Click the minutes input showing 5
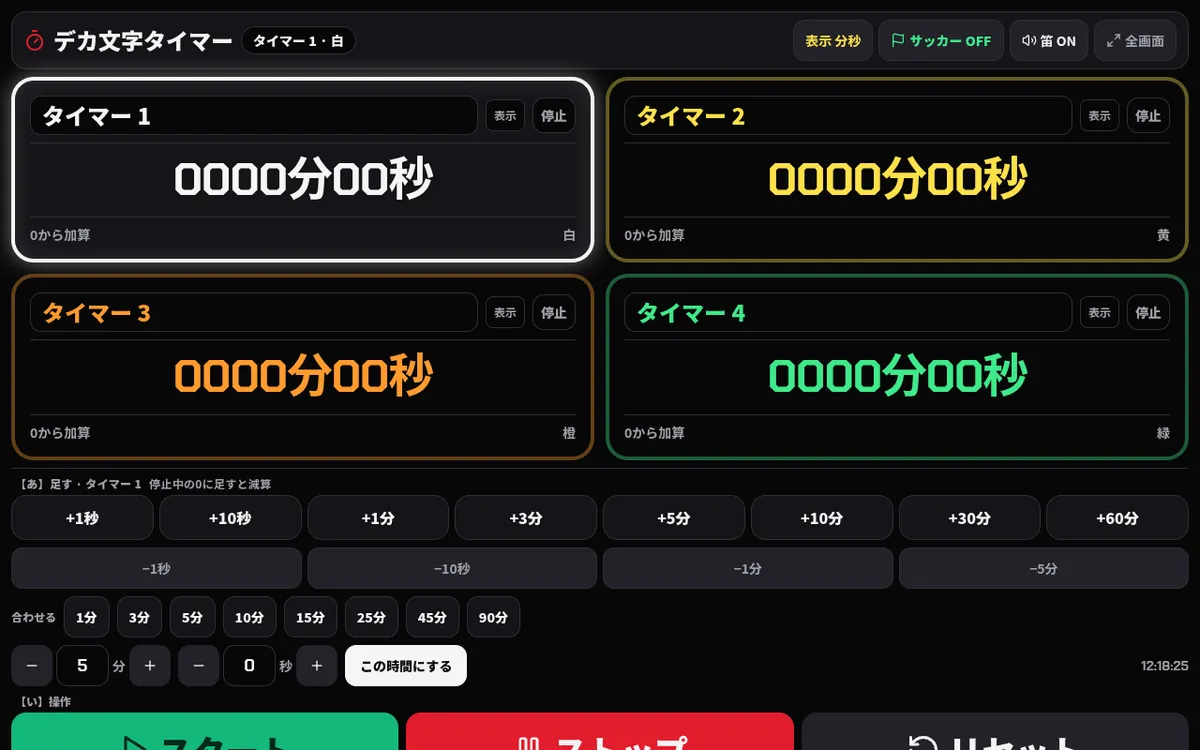The height and width of the screenshot is (750, 1200). (x=82, y=666)
